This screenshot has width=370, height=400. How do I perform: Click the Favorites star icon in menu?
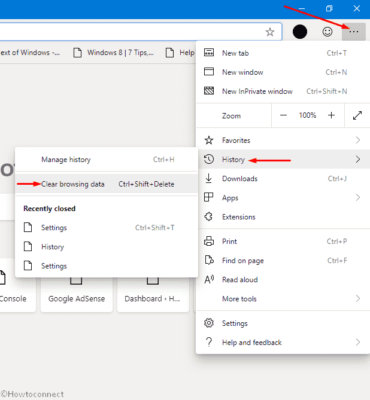pos(209,140)
